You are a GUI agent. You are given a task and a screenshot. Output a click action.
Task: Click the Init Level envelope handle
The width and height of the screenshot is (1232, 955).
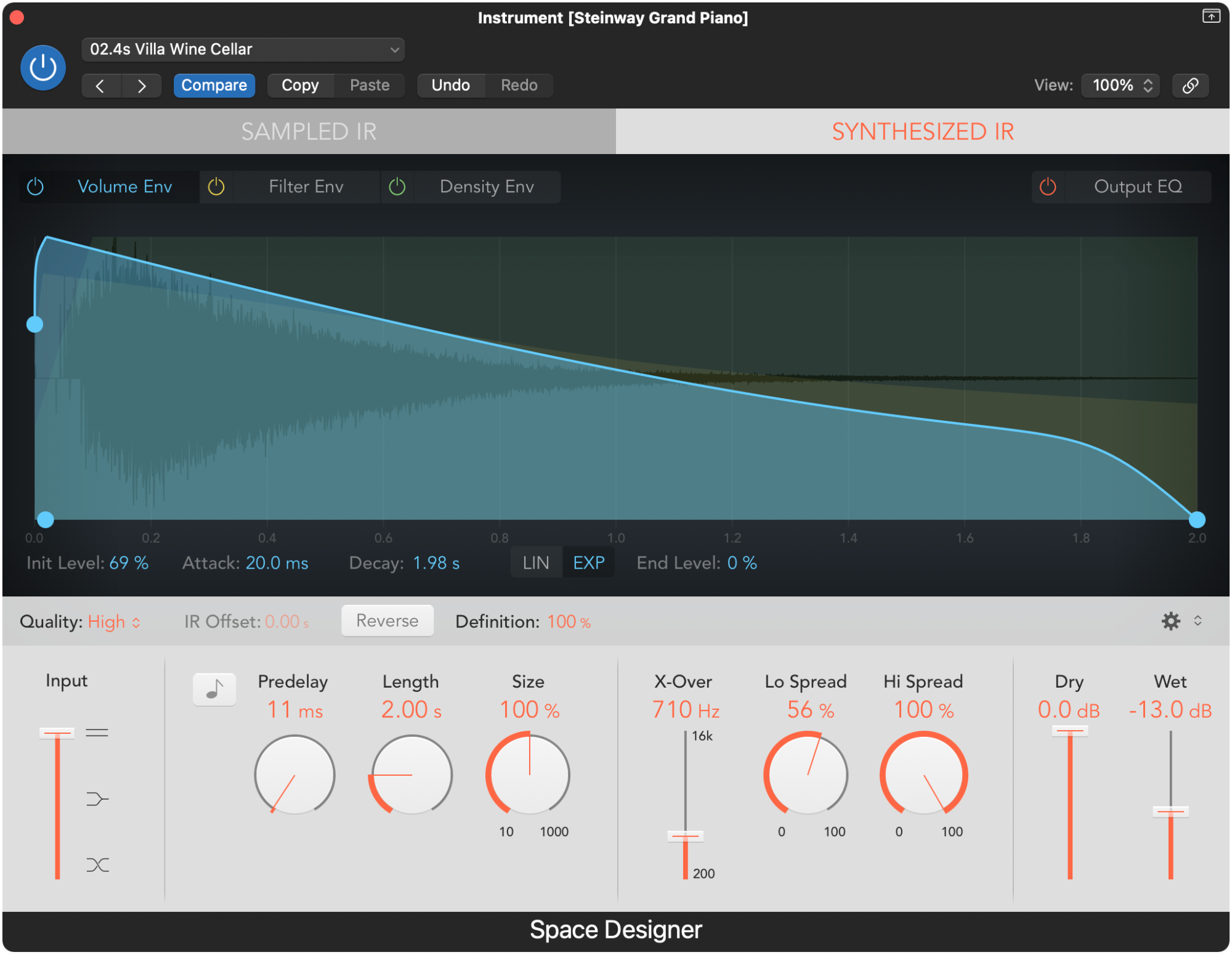(35, 324)
